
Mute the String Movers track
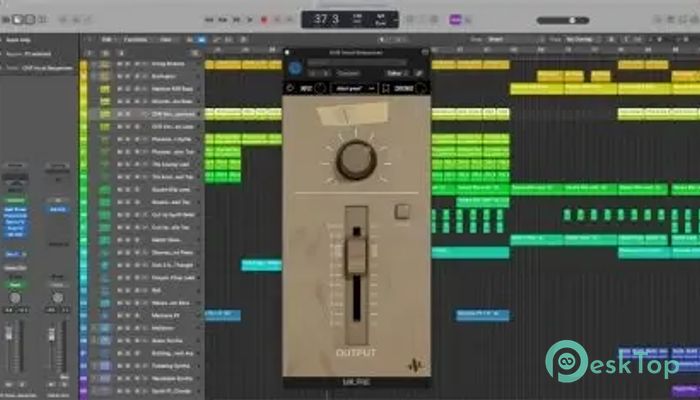click(119, 64)
